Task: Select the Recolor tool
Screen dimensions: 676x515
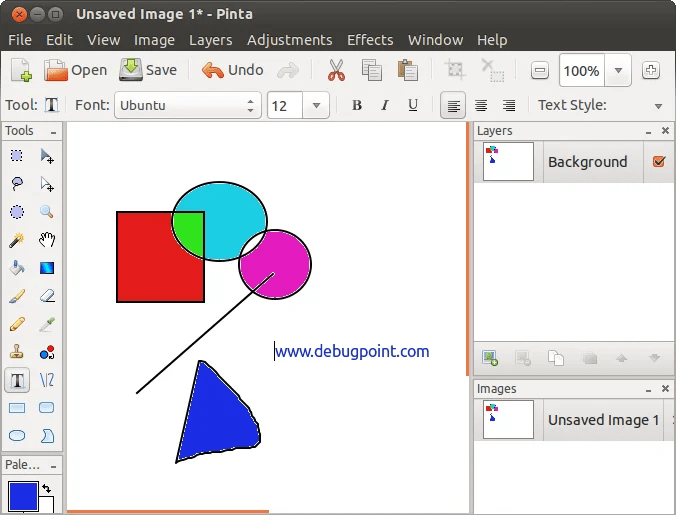Action: click(47, 352)
